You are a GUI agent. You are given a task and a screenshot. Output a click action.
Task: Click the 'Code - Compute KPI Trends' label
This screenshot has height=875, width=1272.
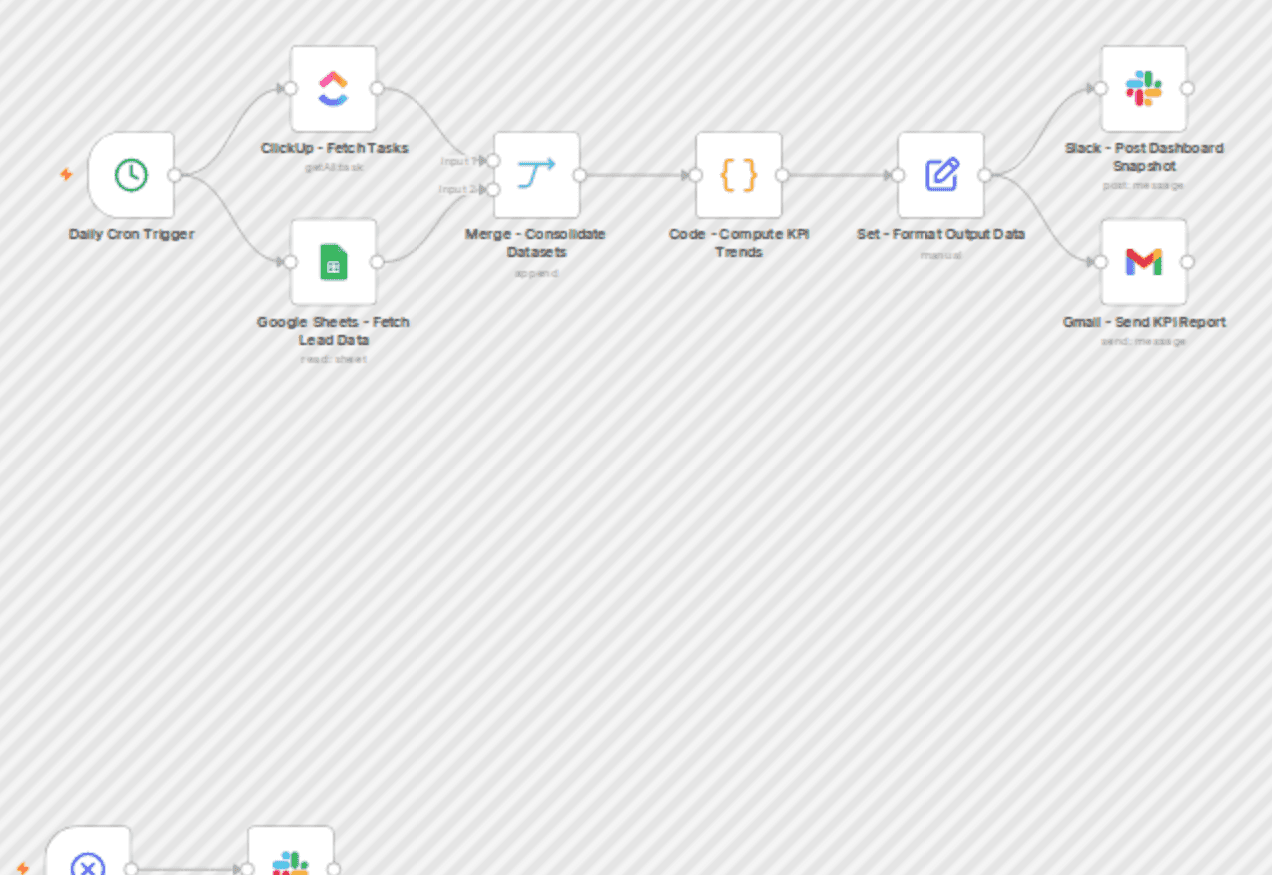[x=739, y=243]
